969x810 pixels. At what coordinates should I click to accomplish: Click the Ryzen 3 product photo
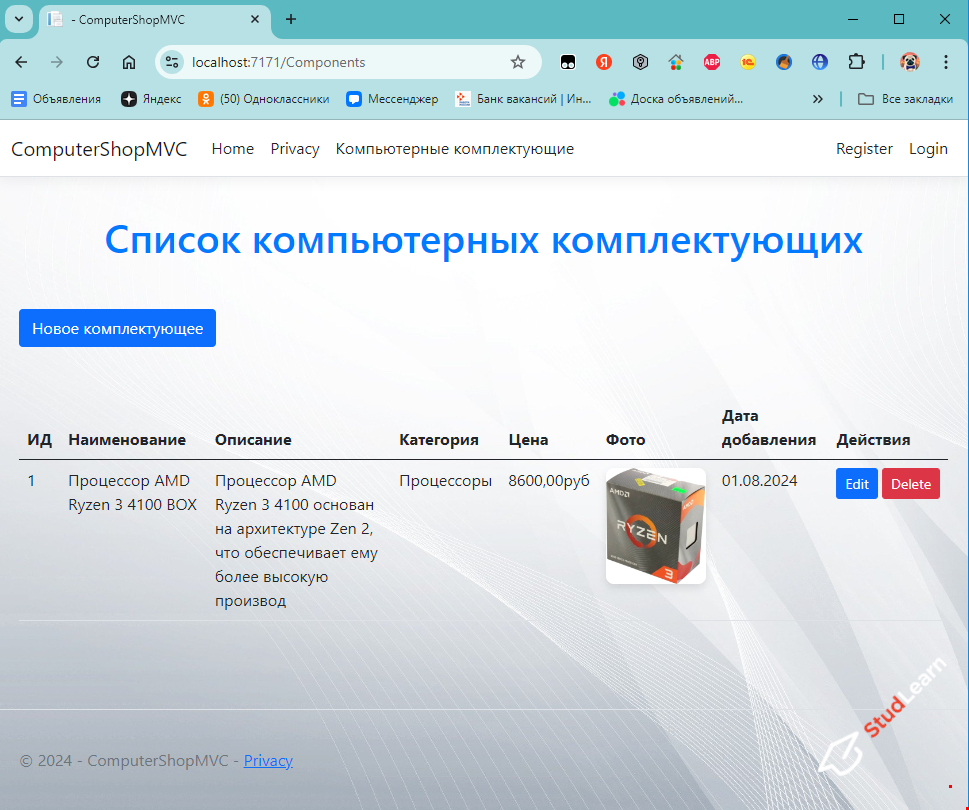655,524
